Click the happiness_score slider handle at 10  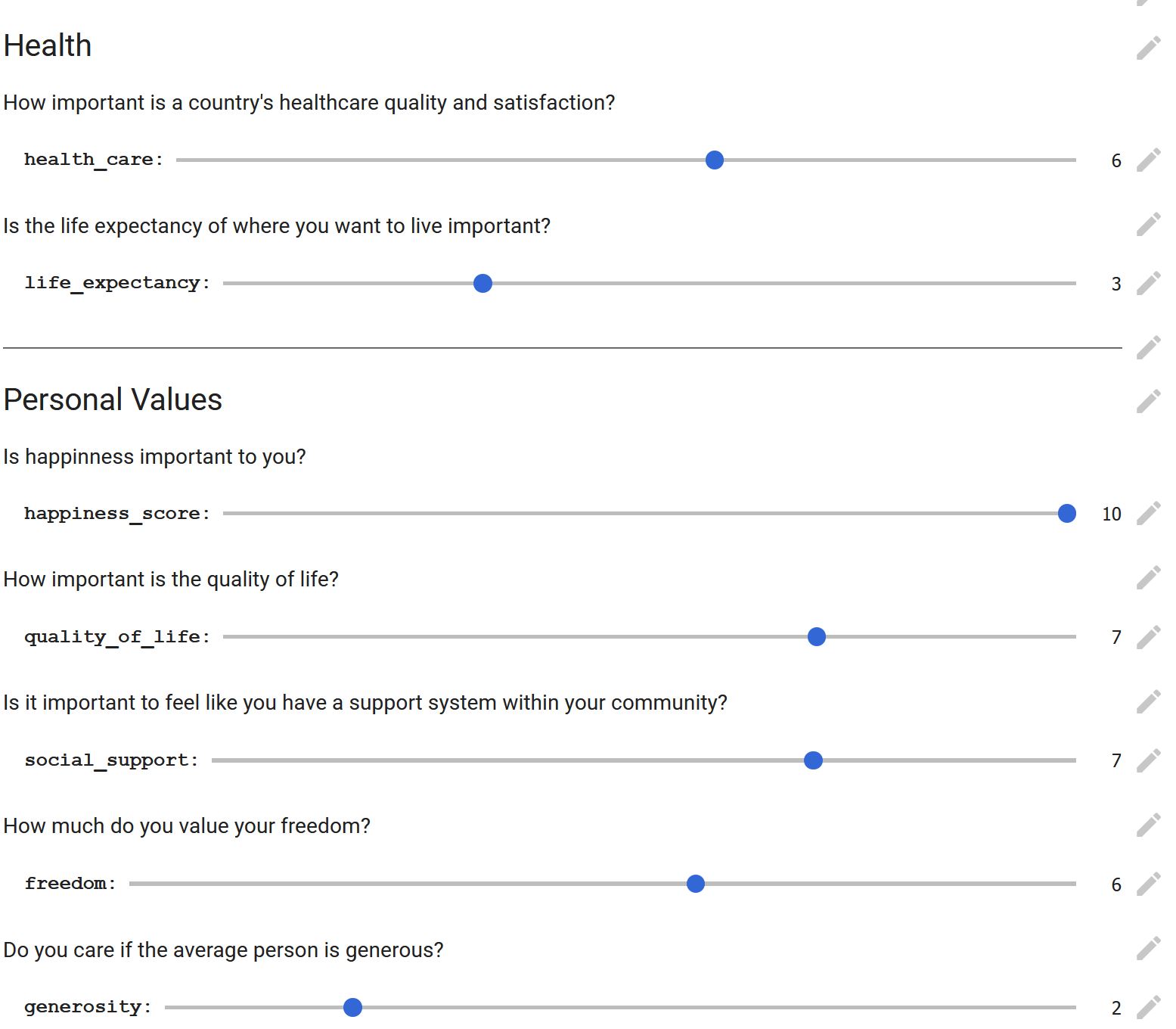click(1067, 514)
